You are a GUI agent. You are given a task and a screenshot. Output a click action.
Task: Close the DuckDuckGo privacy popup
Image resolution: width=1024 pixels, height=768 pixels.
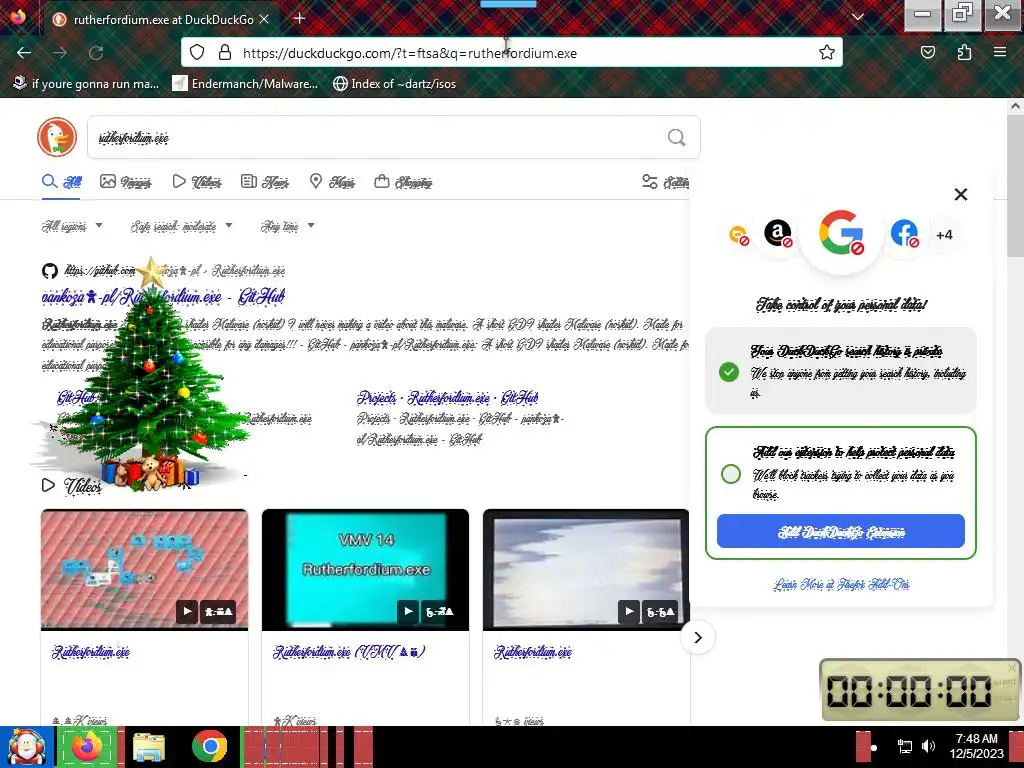pyautogui.click(x=961, y=195)
